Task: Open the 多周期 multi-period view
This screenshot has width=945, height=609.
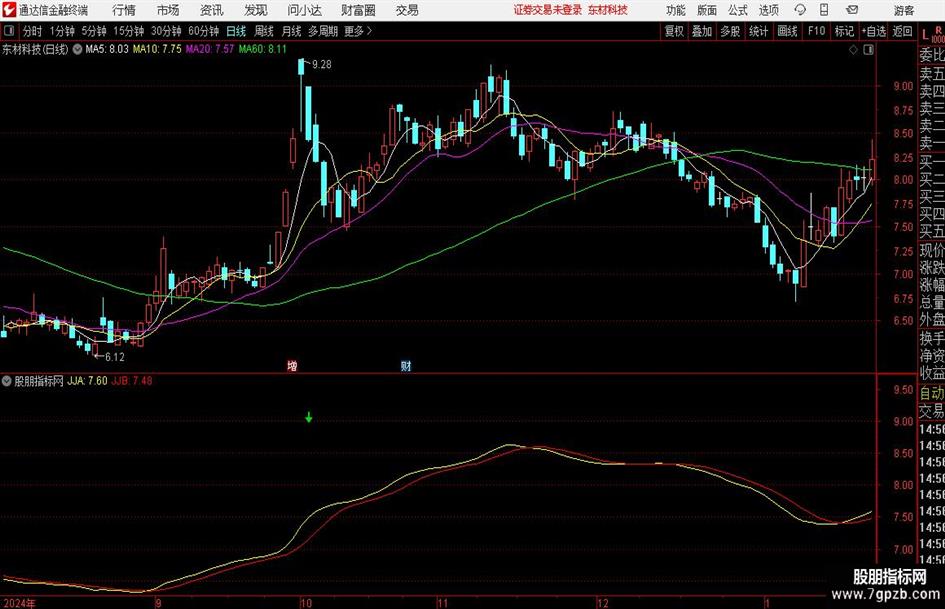Action: click(323, 31)
